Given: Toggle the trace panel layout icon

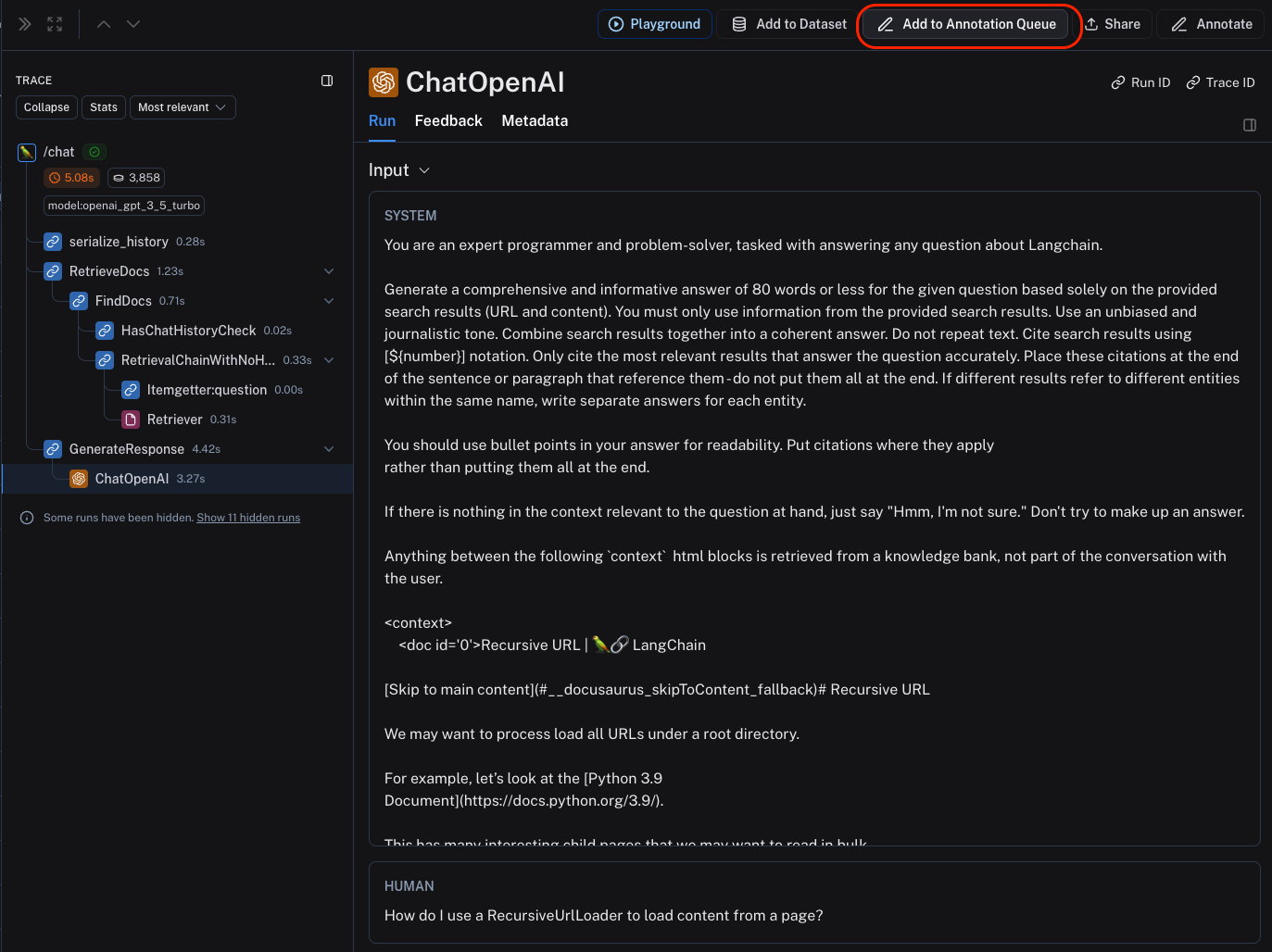Looking at the screenshot, I should point(327,81).
